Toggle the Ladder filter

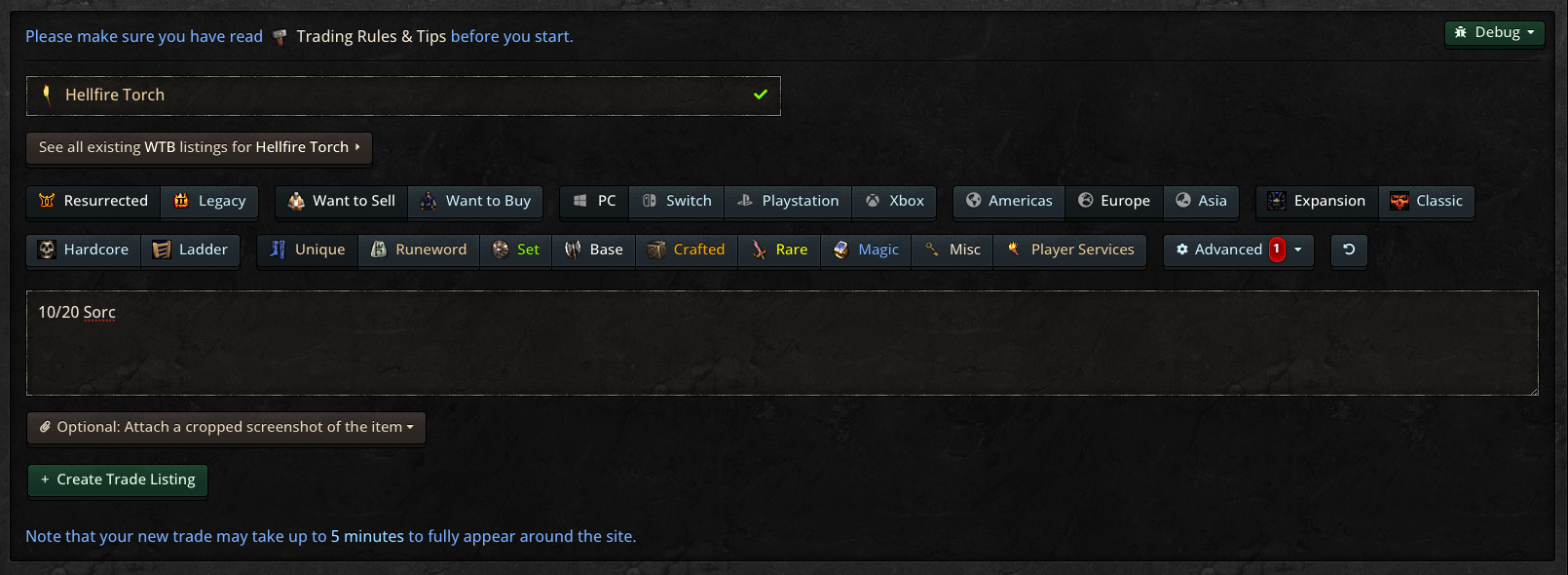(191, 249)
